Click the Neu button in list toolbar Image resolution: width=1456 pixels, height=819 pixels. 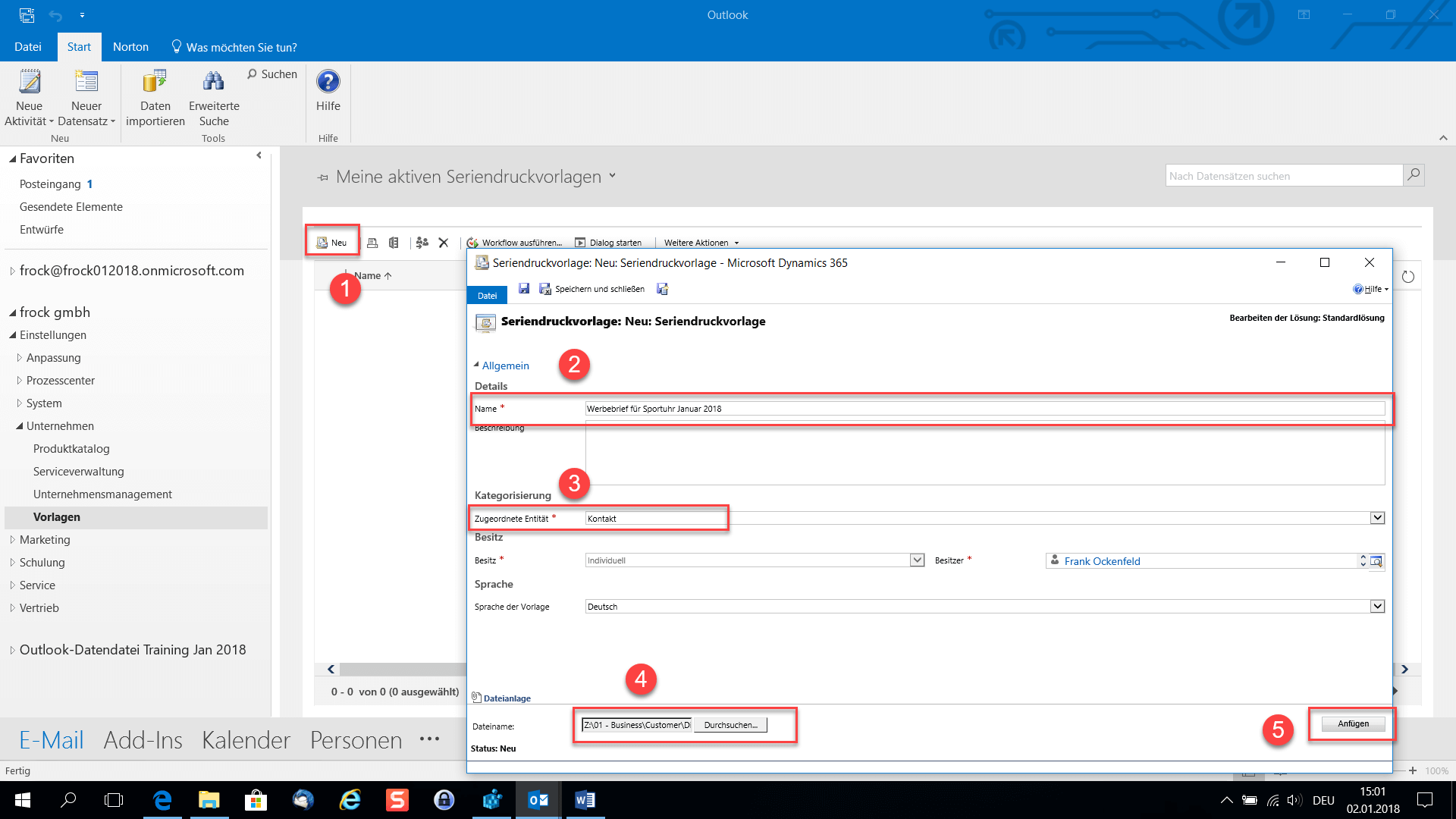coord(332,243)
